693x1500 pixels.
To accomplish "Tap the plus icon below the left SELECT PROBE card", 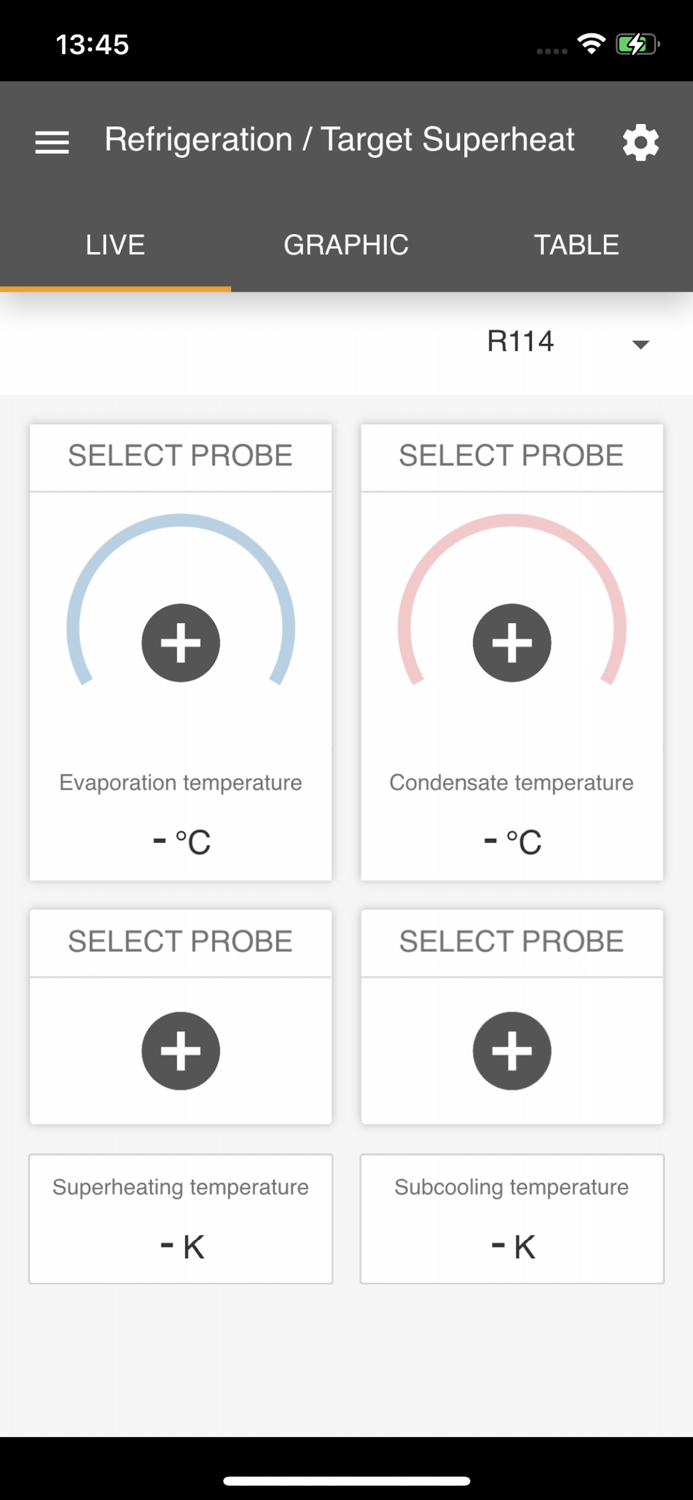I will (180, 1050).
